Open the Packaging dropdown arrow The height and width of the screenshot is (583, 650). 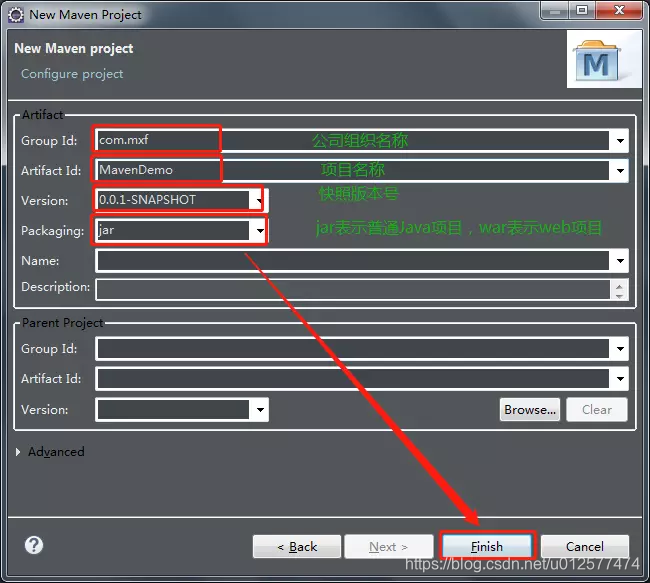point(260,231)
